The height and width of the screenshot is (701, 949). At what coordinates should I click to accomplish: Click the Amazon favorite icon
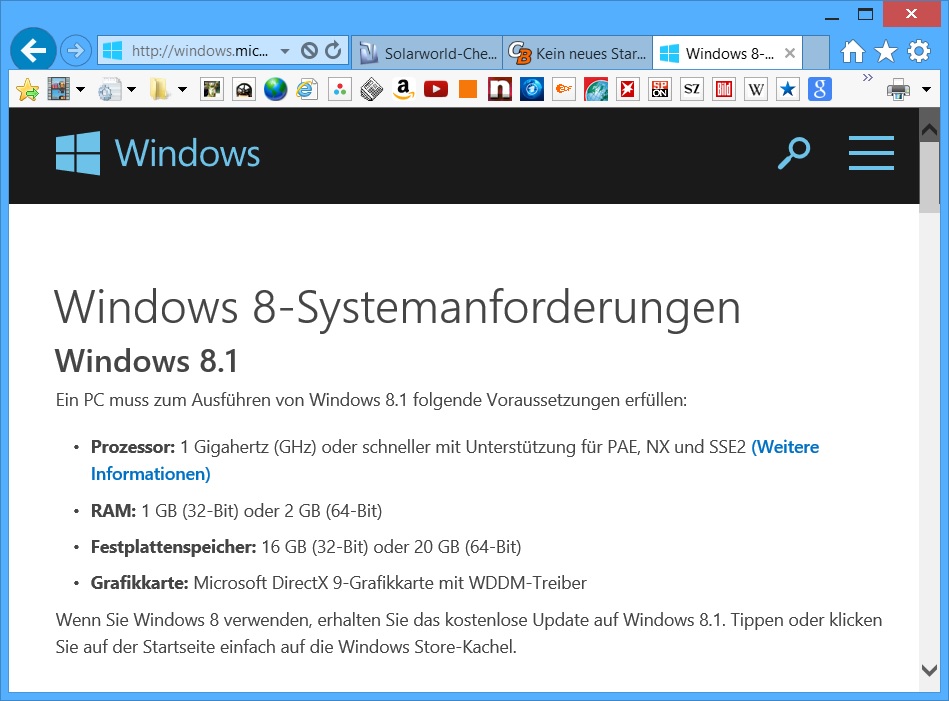pos(404,90)
